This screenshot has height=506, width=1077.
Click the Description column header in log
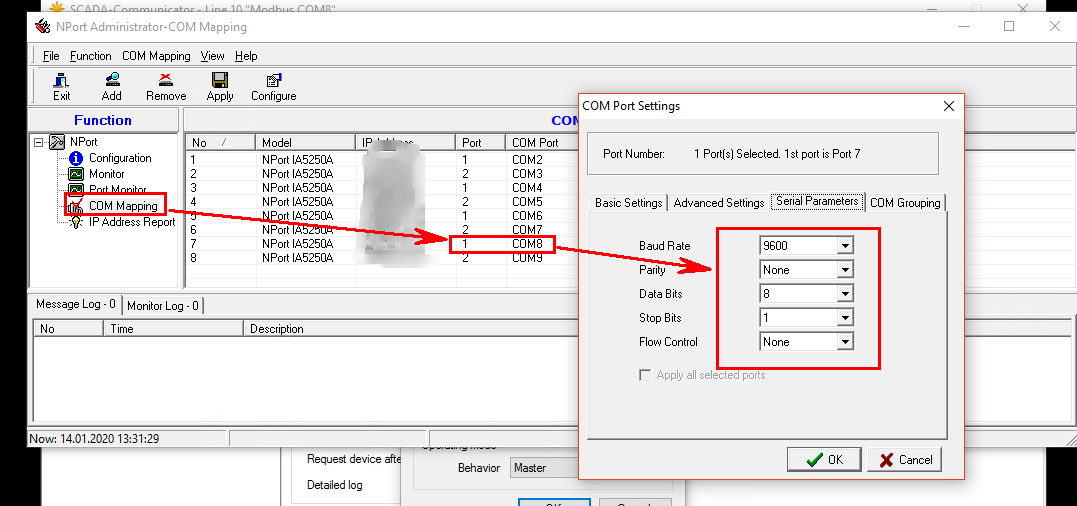coord(411,329)
